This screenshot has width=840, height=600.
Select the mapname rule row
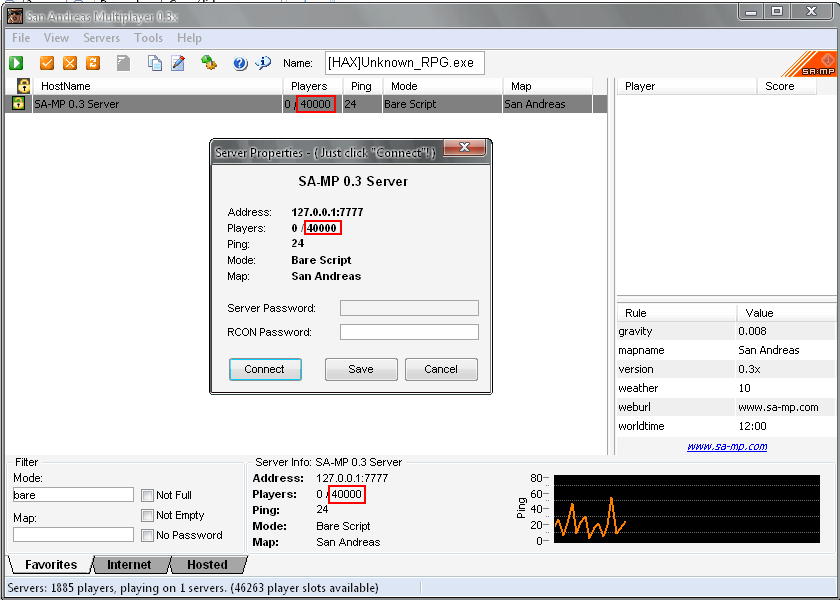point(726,350)
